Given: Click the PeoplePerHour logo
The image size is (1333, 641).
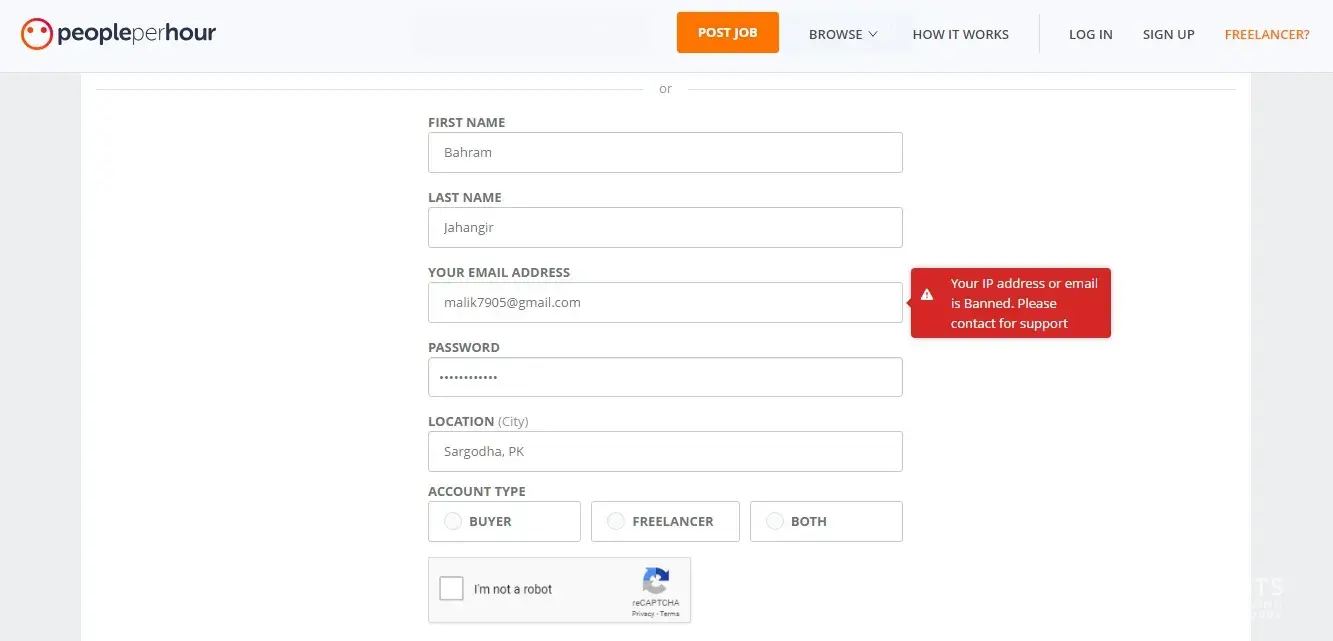Looking at the screenshot, I should tap(118, 34).
